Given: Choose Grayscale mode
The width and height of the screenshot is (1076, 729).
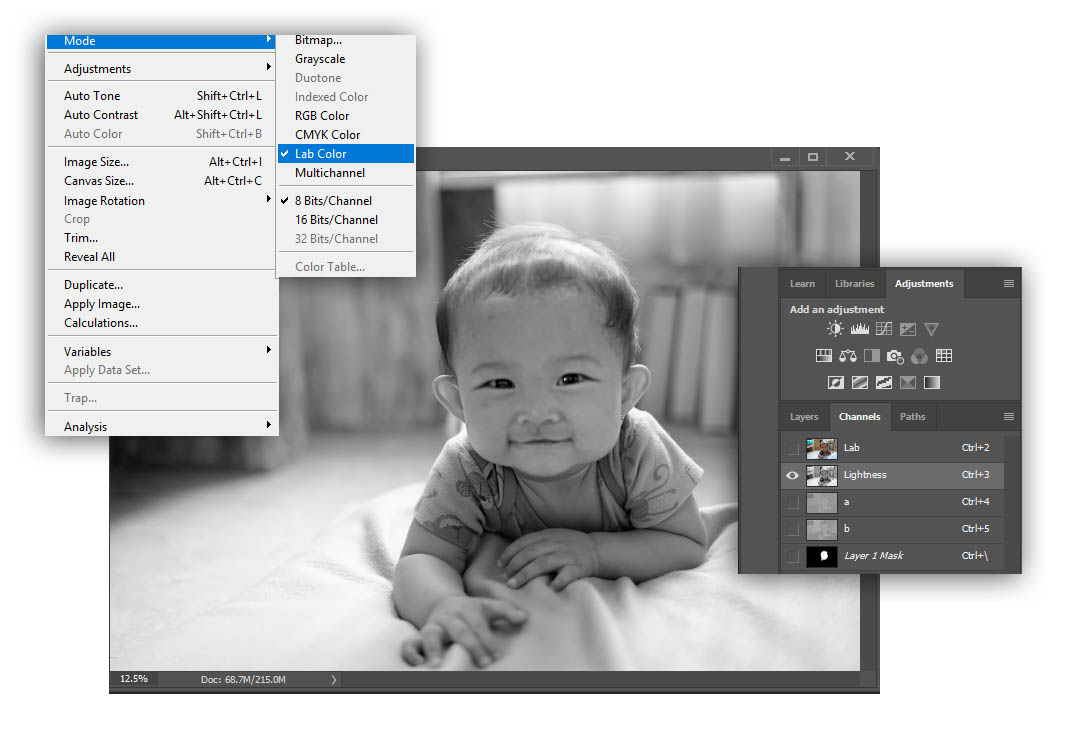Looking at the screenshot, I should pyautogui.click(x=346, y=59).
